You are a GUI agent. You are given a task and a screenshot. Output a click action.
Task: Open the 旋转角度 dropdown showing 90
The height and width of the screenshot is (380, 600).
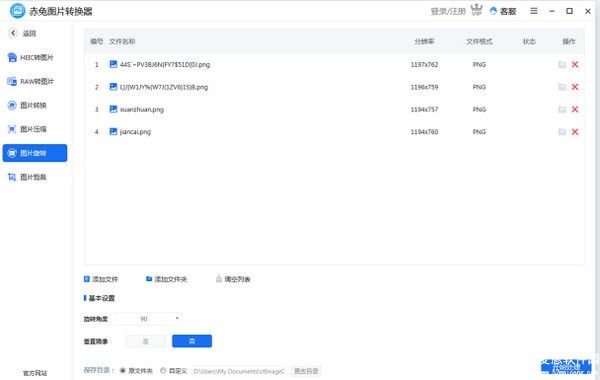(x=148, y=319)
